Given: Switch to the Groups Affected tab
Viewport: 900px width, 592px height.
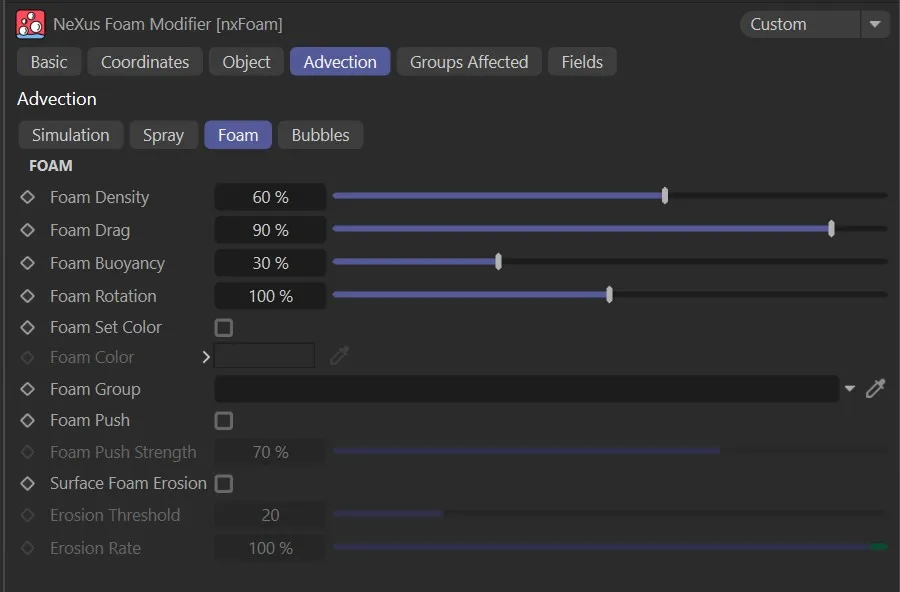Looking at the screenshot, I should click(468, 62).
